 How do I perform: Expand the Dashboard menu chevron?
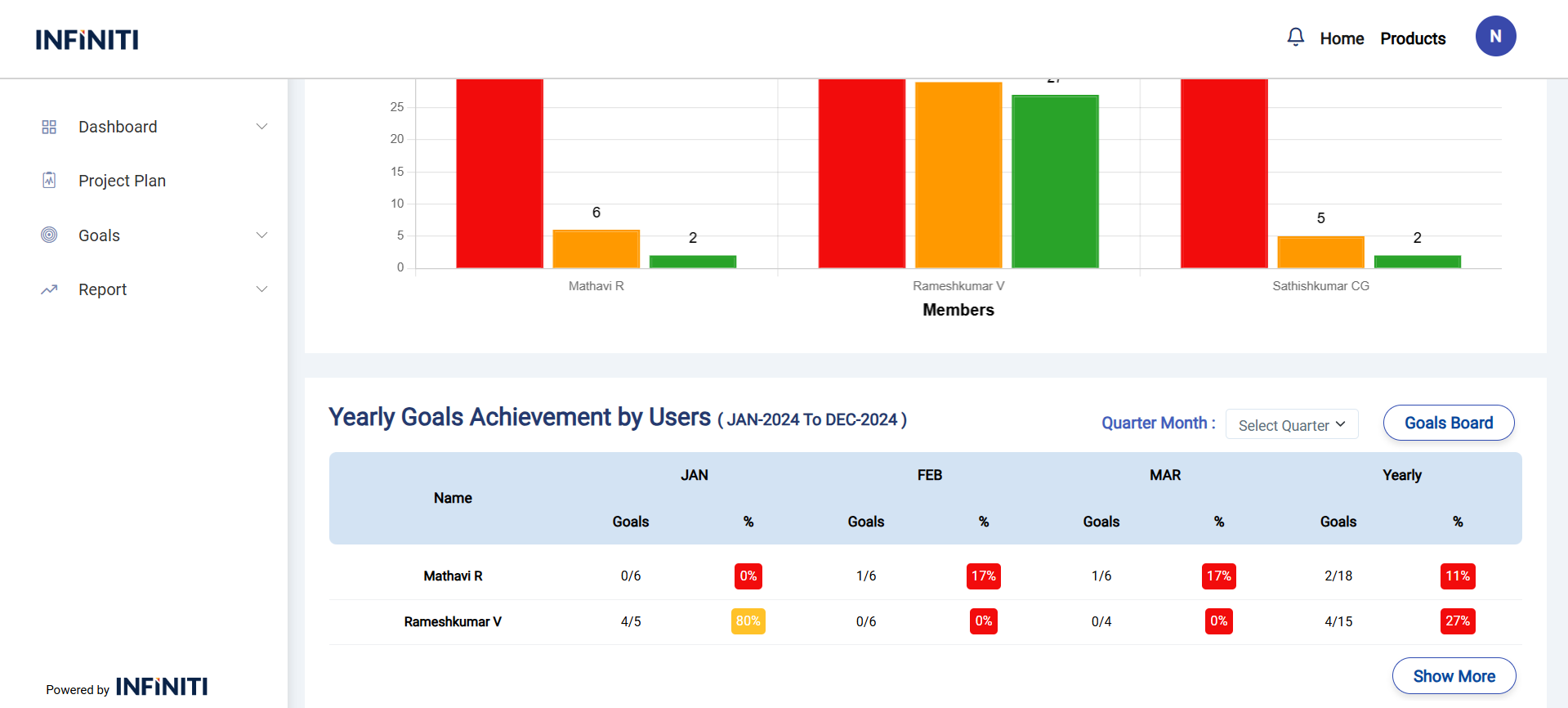click(261, 127)
